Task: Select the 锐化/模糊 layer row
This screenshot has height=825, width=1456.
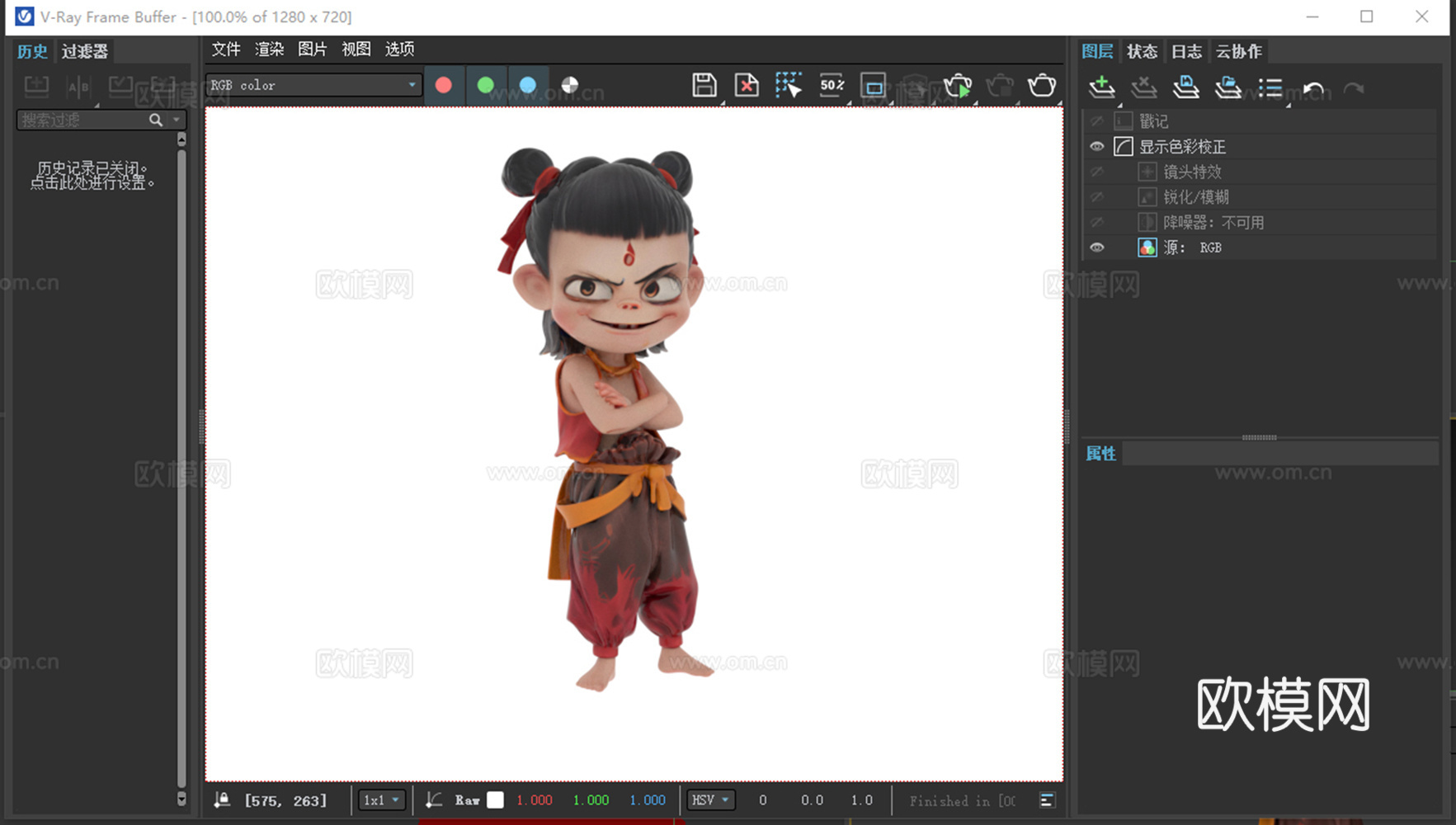Action: click(x=1260, y=197)
